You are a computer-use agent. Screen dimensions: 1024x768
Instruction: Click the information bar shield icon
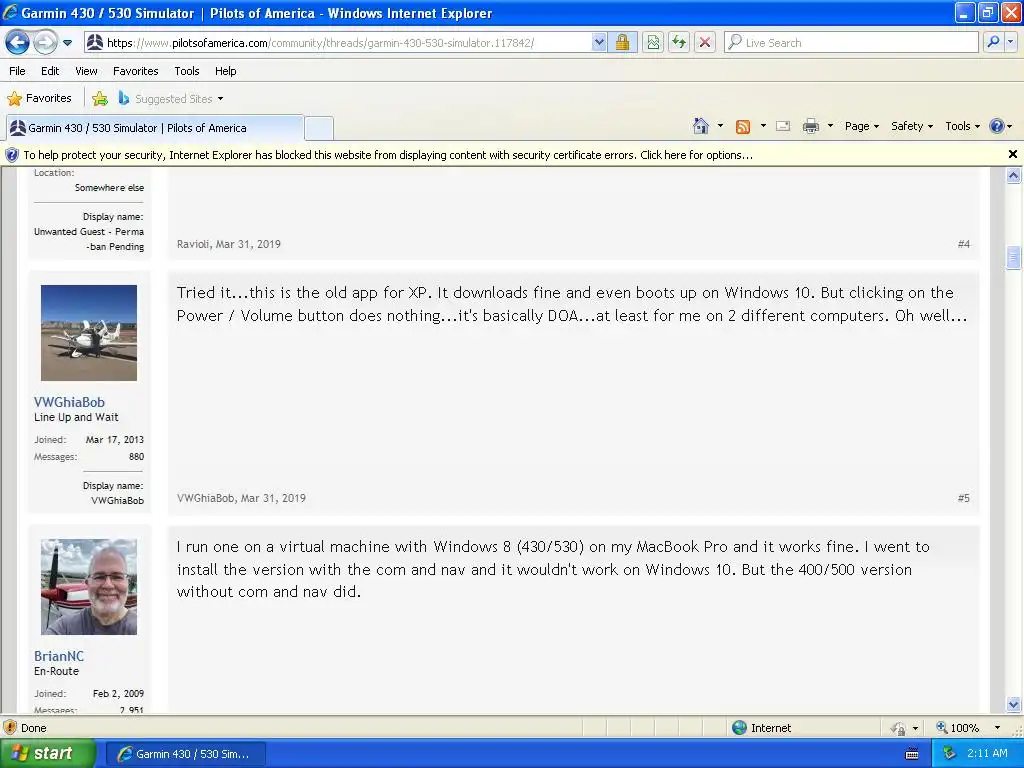pos(12,155)
